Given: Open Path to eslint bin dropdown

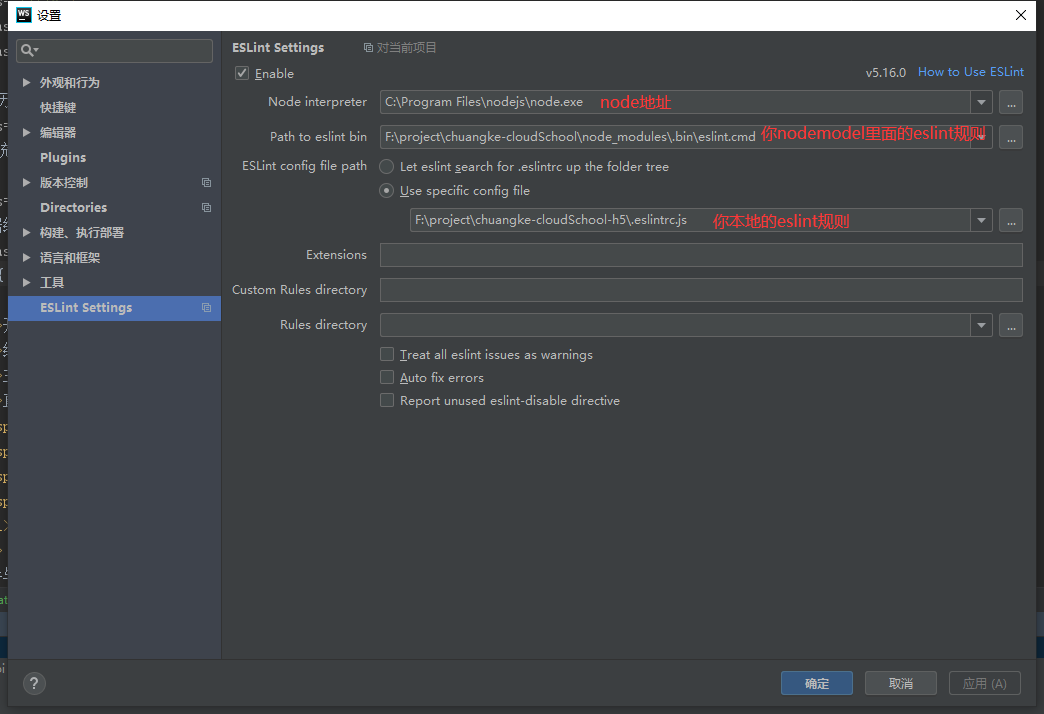Looking at the screenshot, I should [x=981, y=137].
